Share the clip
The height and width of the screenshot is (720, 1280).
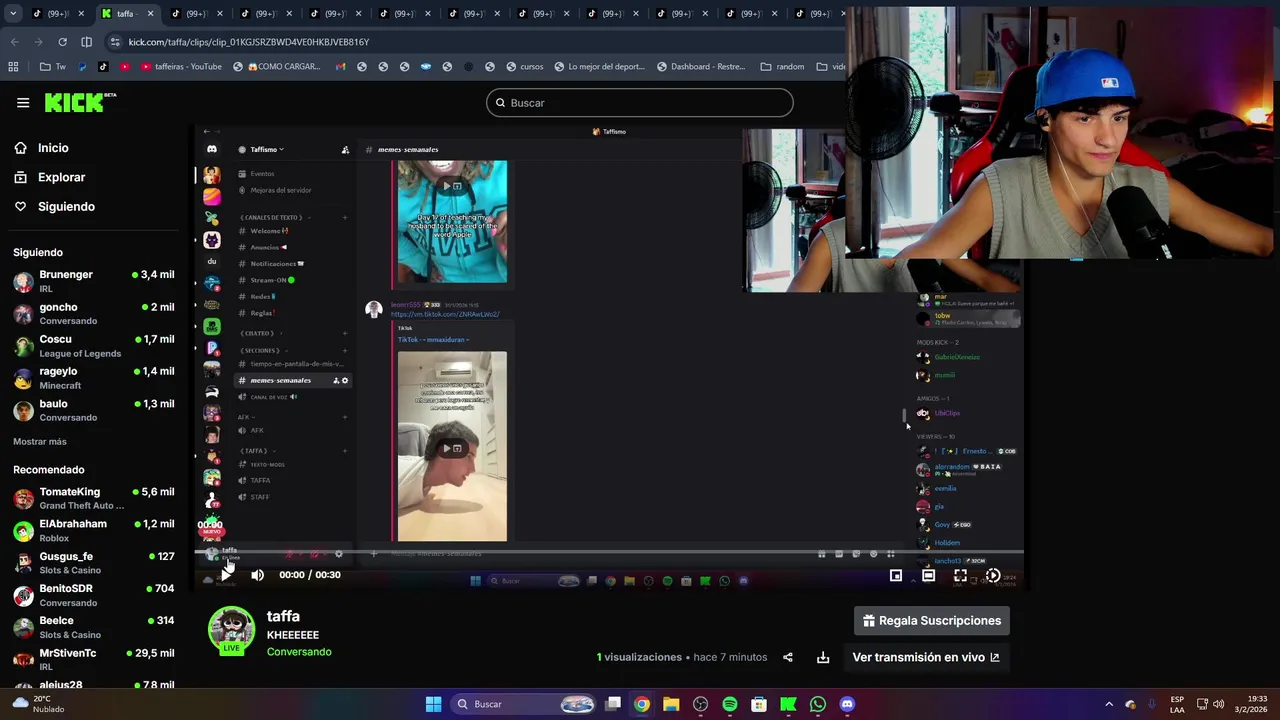[x=788, y=657]
